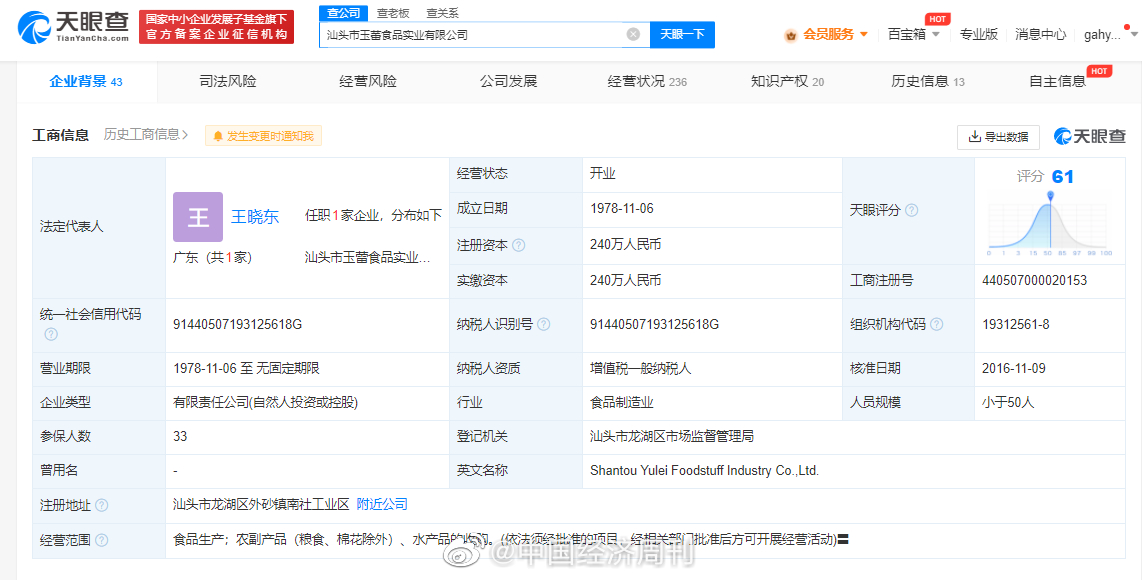Click the 汕头市玉蕾食品实业... company link
The image size is (1142, 580).
pyautogui.click(x=368, y=258)
